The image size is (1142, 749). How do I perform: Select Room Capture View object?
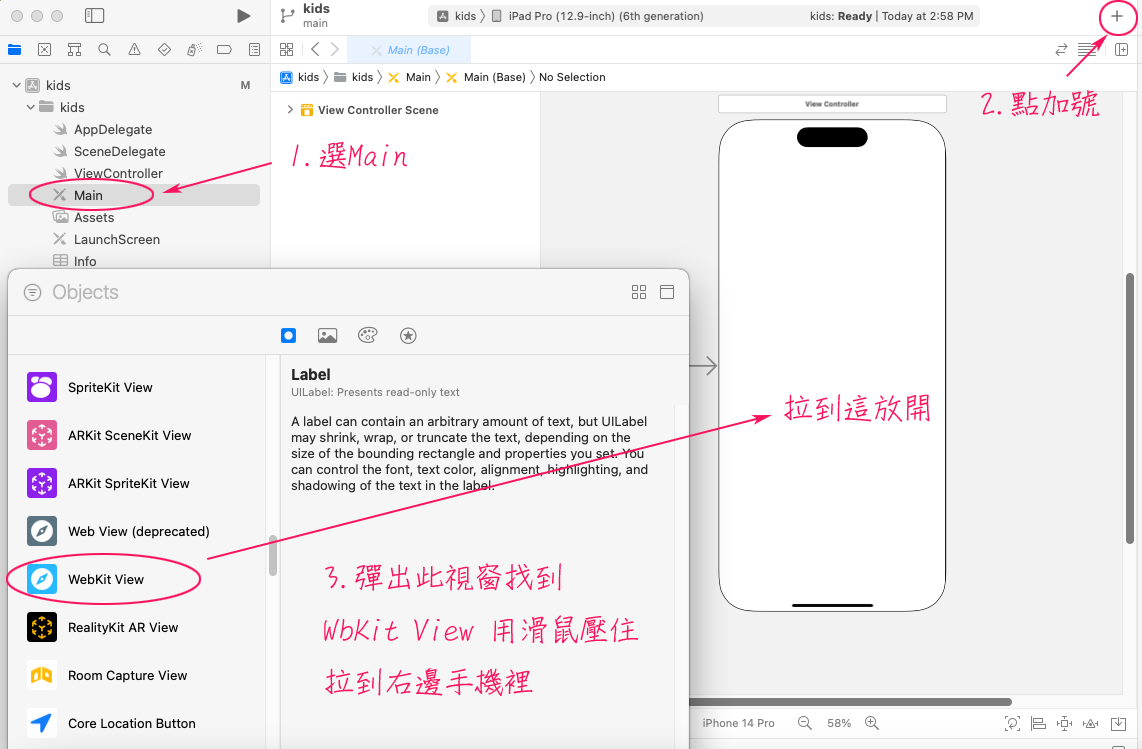click(x=137, y=676)
